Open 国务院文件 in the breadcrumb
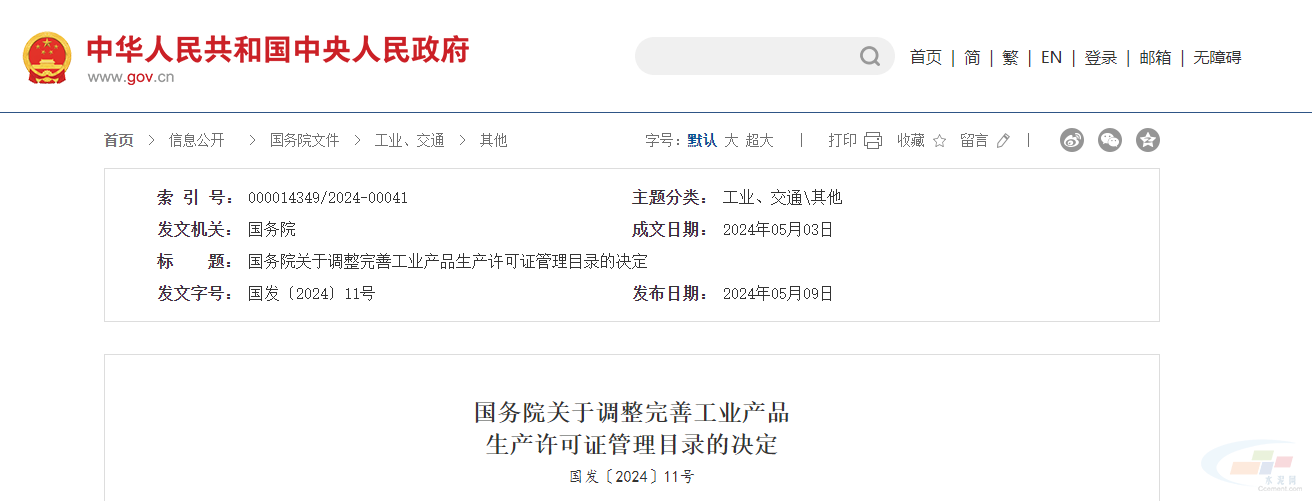 point(305,141)
